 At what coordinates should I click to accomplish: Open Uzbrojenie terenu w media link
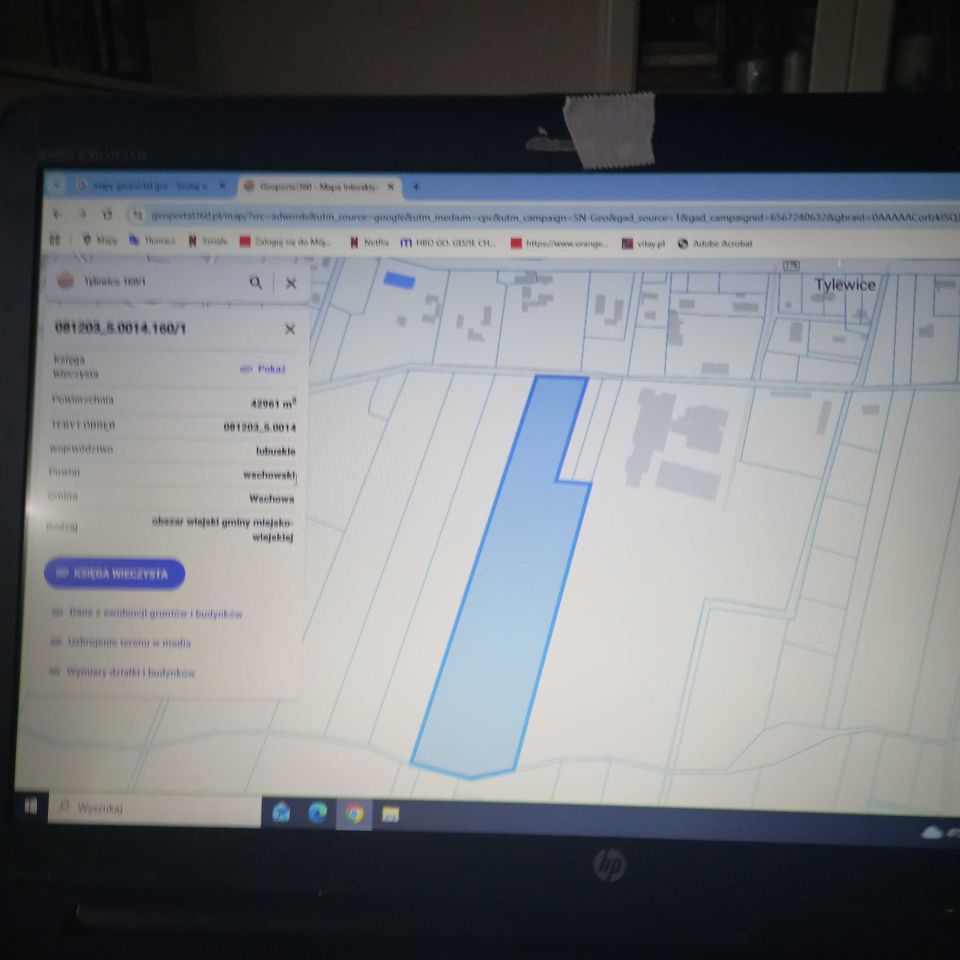point(121,642)
